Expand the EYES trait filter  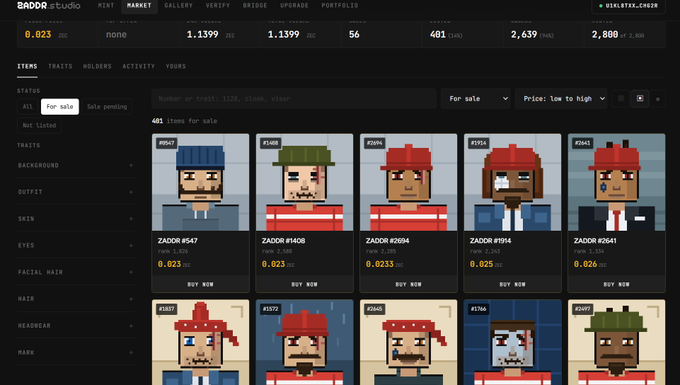[75, 245]
